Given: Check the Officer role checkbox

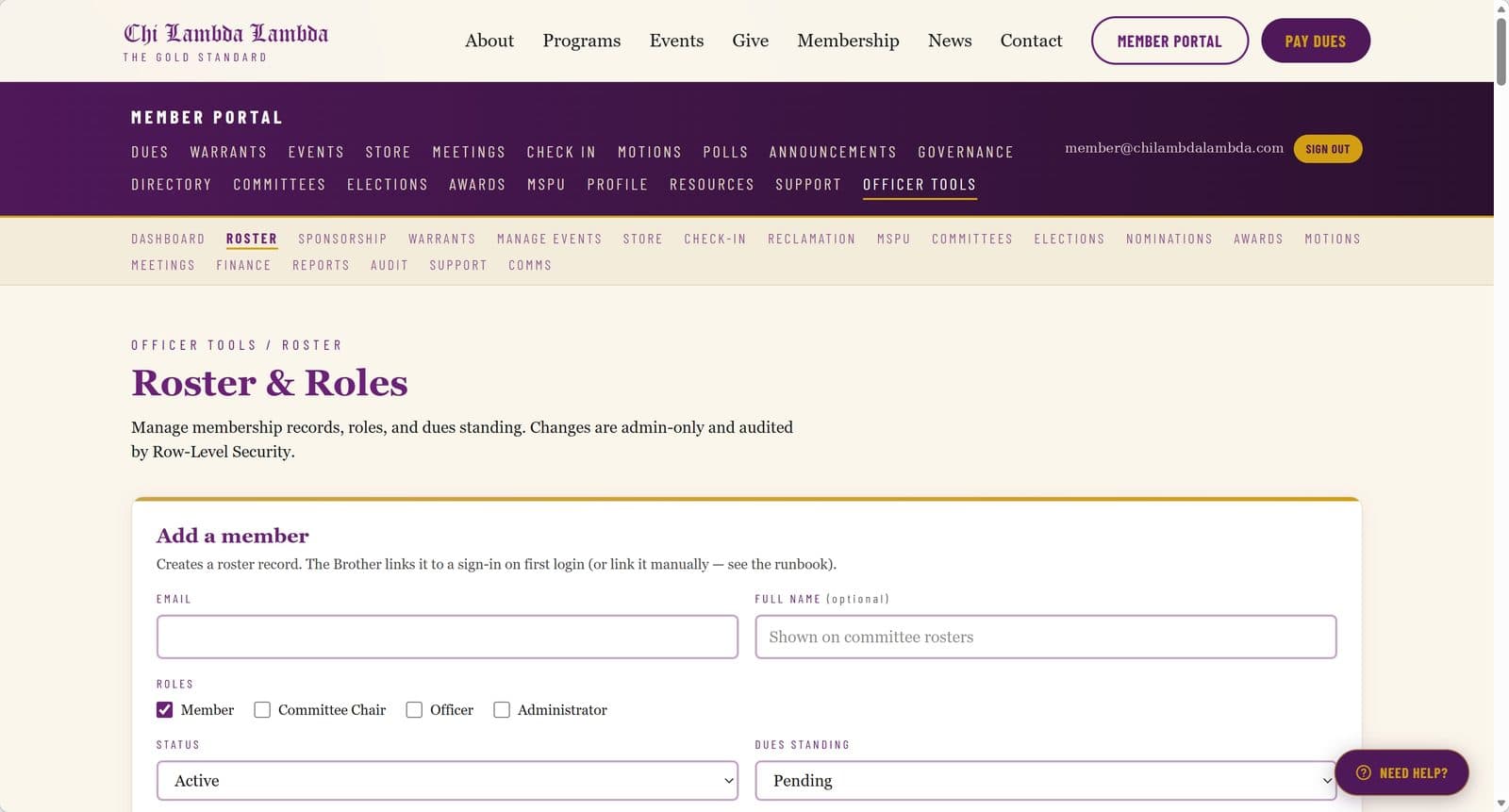Looking at the screenshot, I should pyautogui.click(x=414, y=710).
